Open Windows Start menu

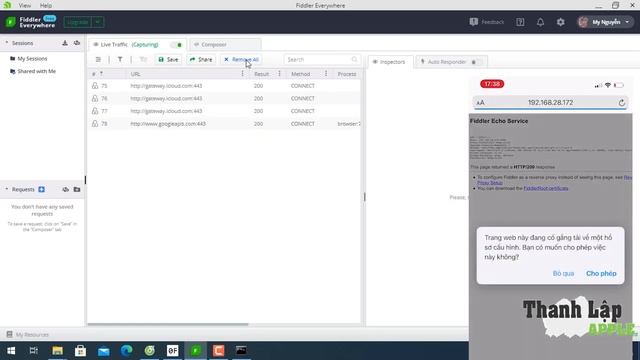(x=11, y=351)
